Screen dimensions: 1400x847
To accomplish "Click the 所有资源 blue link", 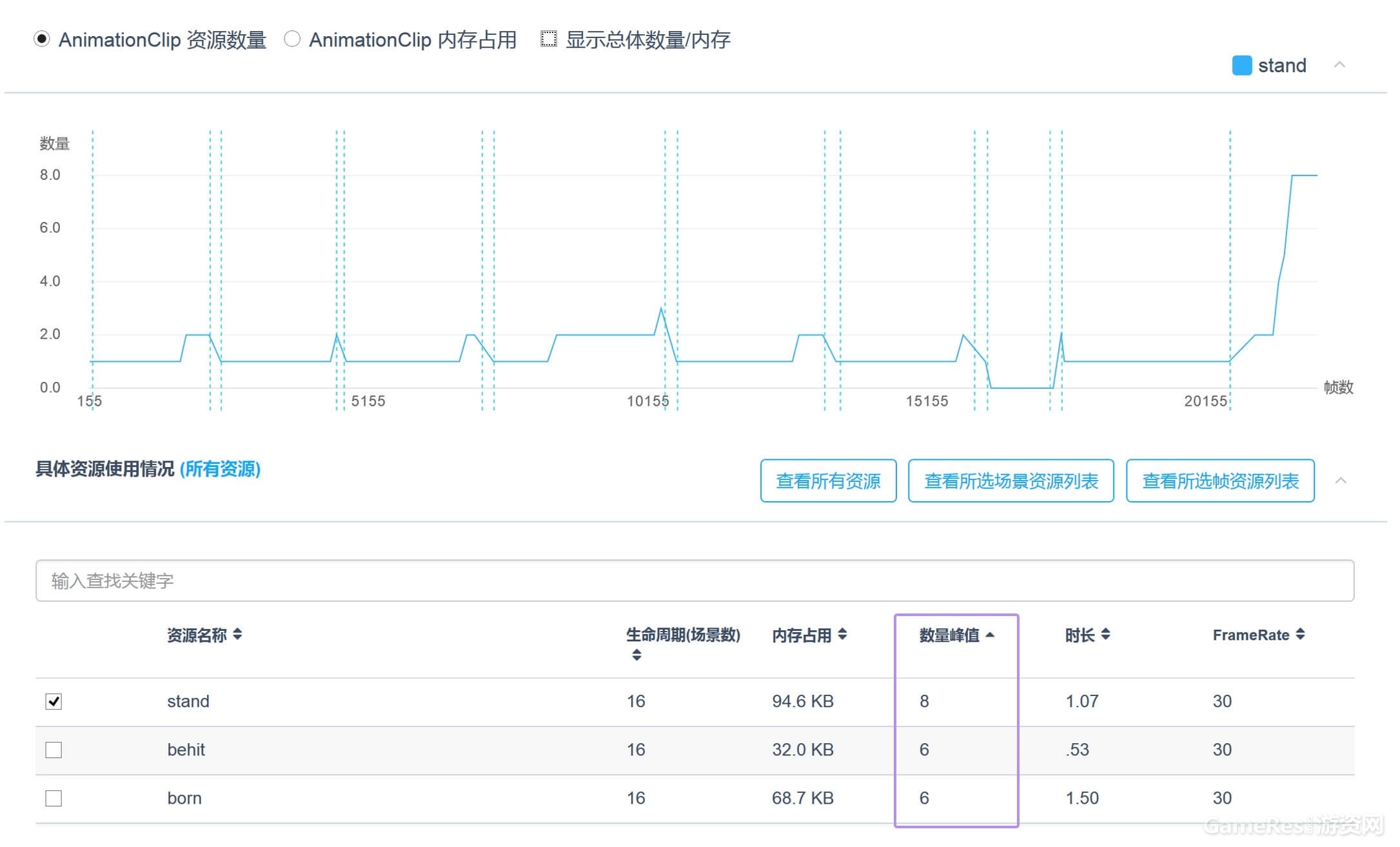I will click(220, 469).
